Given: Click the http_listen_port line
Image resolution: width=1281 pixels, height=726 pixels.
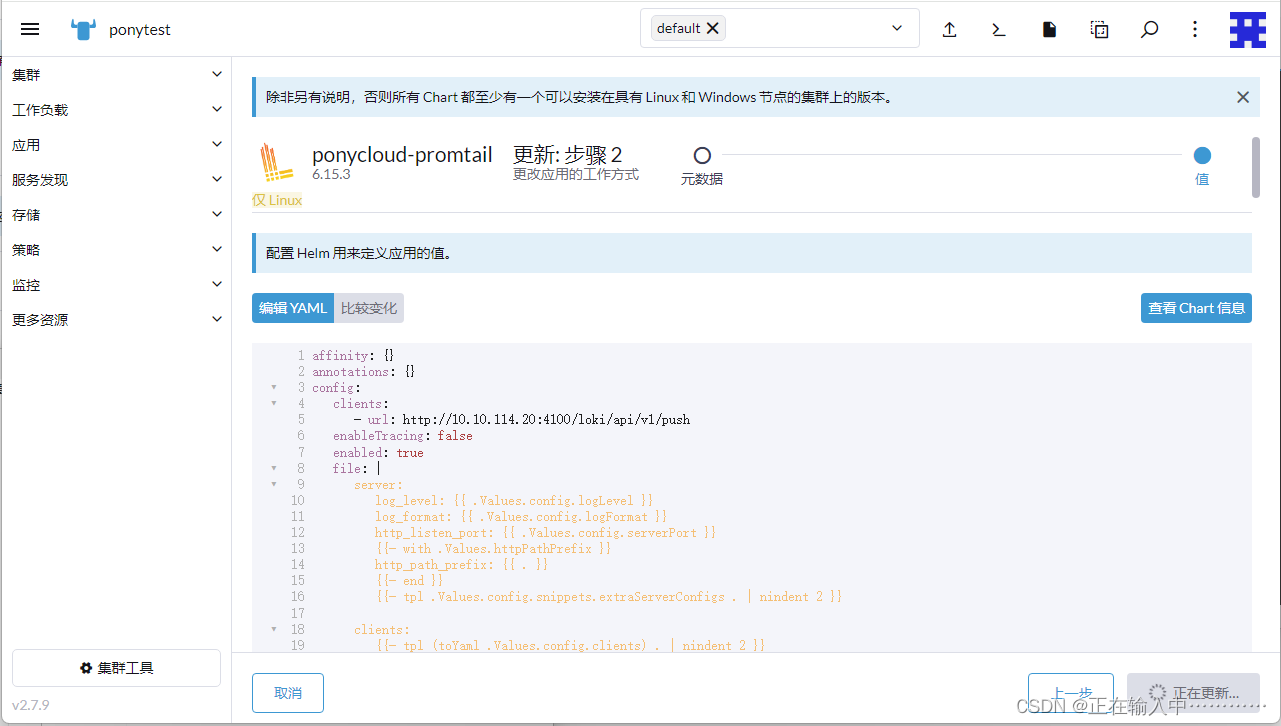Looking at the screenshot, I should point(546,532).
